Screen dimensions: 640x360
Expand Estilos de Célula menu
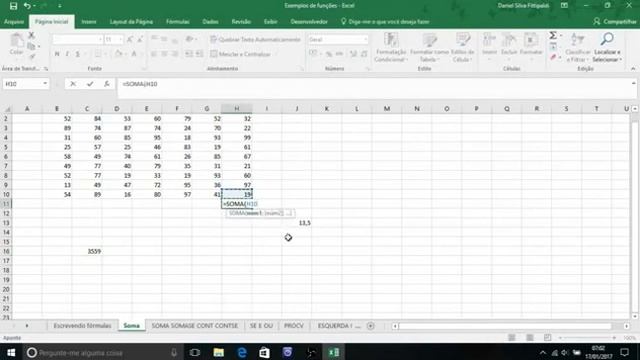tap(462, 48)
